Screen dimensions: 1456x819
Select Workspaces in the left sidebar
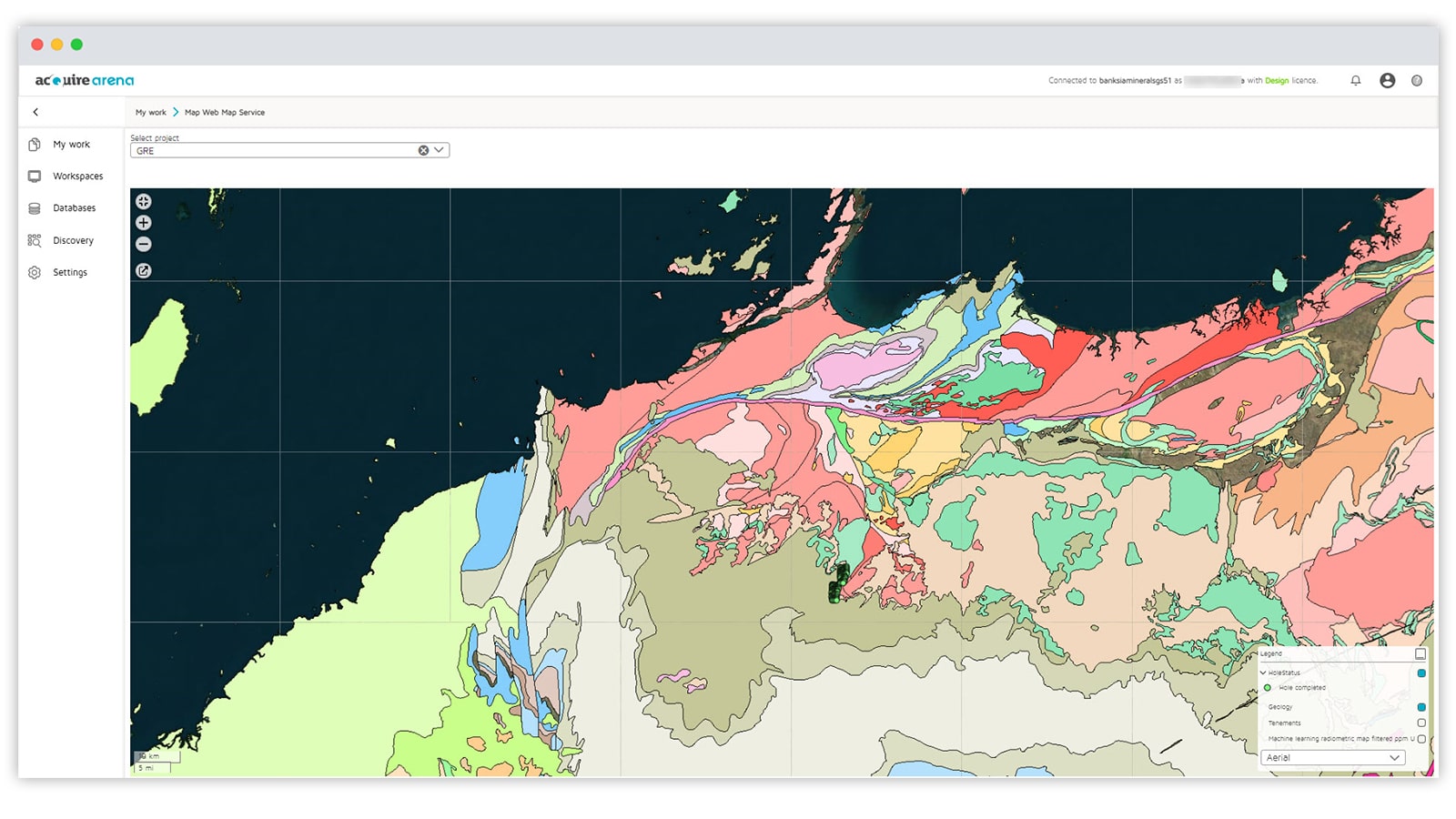pyautogui.click(x=77, y=176)
